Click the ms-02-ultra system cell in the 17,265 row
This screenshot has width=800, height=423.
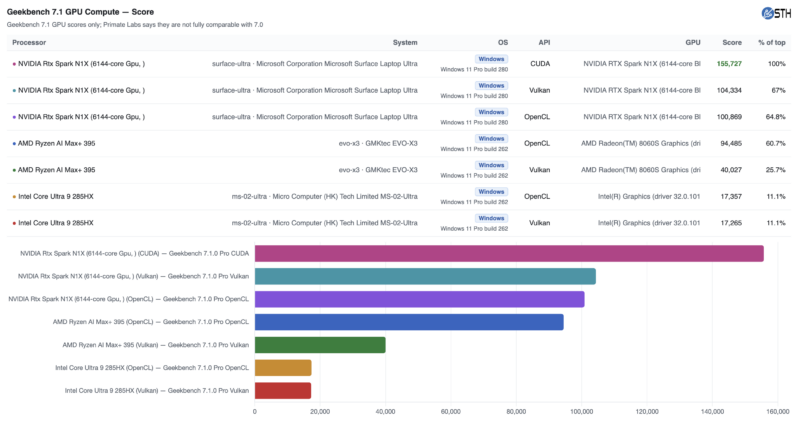(324, 223)
